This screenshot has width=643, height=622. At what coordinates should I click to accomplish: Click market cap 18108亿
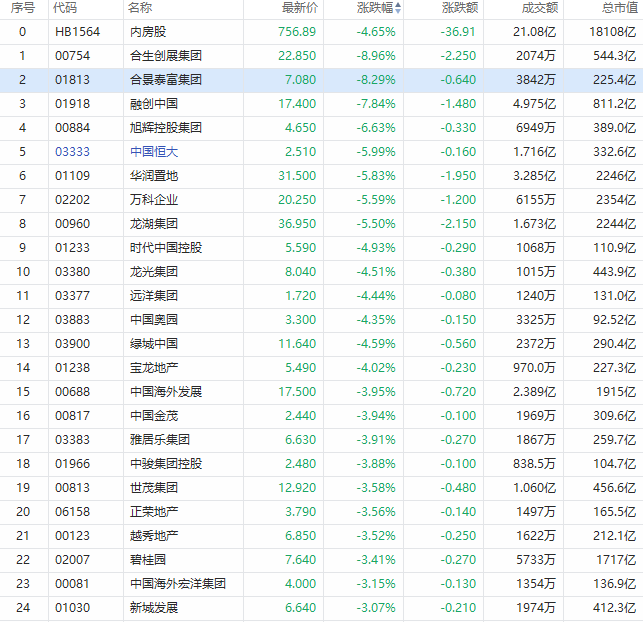(x=613, y=32)
